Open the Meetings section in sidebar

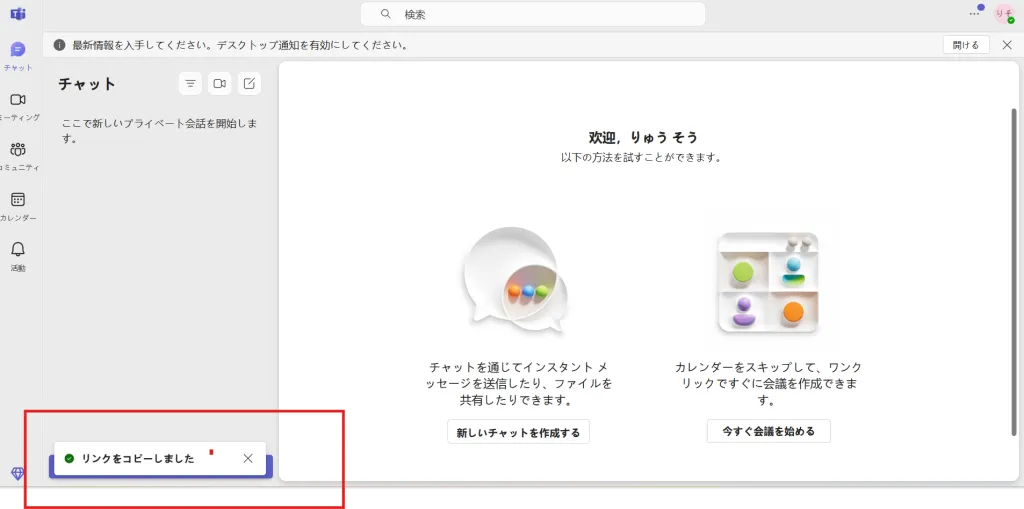[18, 107]
